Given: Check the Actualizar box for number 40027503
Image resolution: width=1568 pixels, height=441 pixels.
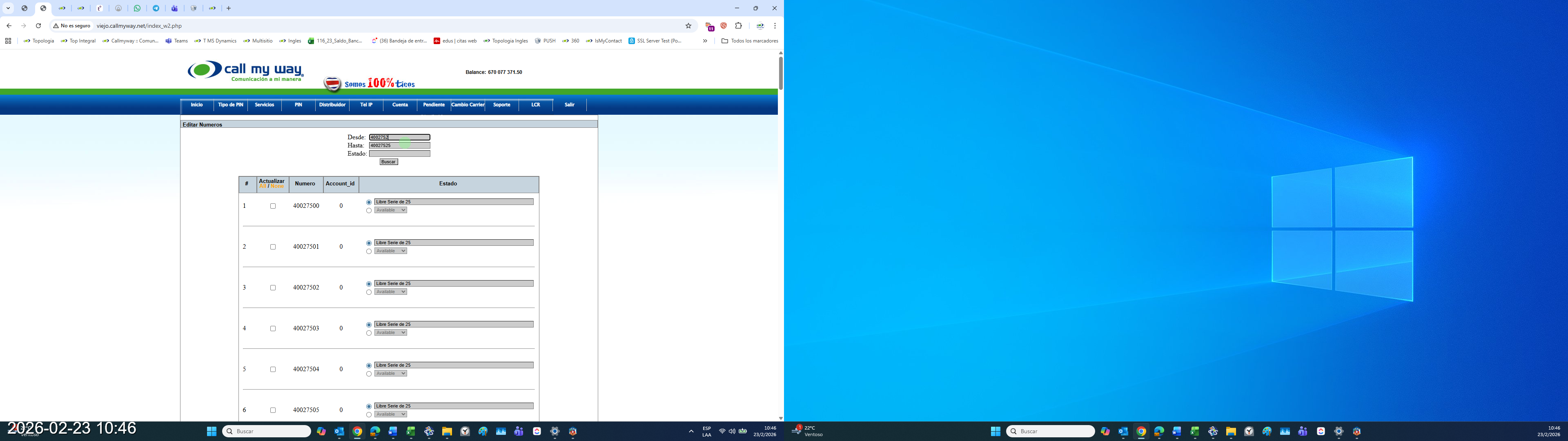Looking at the screenshot, I should tap(273, 328).
